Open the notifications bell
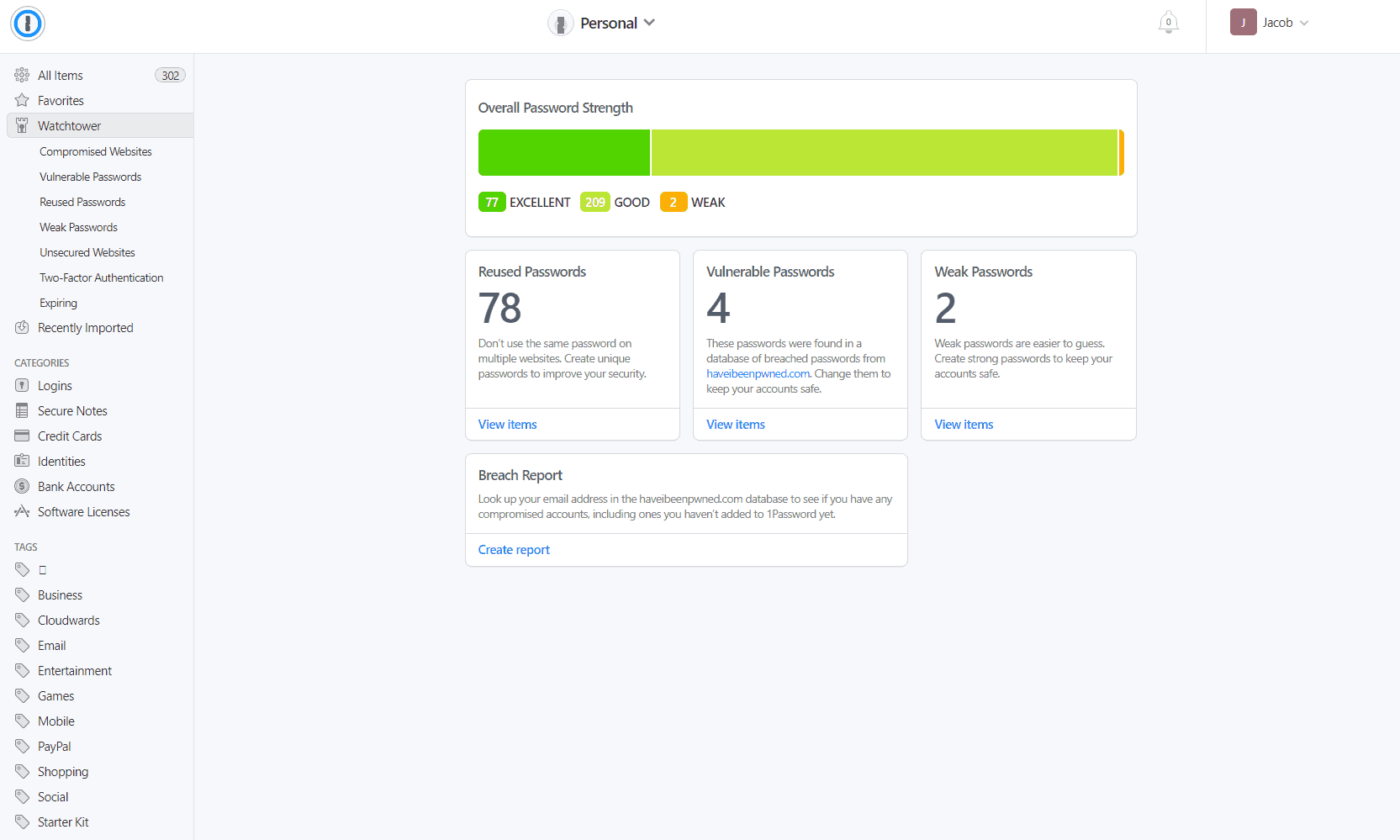 tap(1168, 23)
